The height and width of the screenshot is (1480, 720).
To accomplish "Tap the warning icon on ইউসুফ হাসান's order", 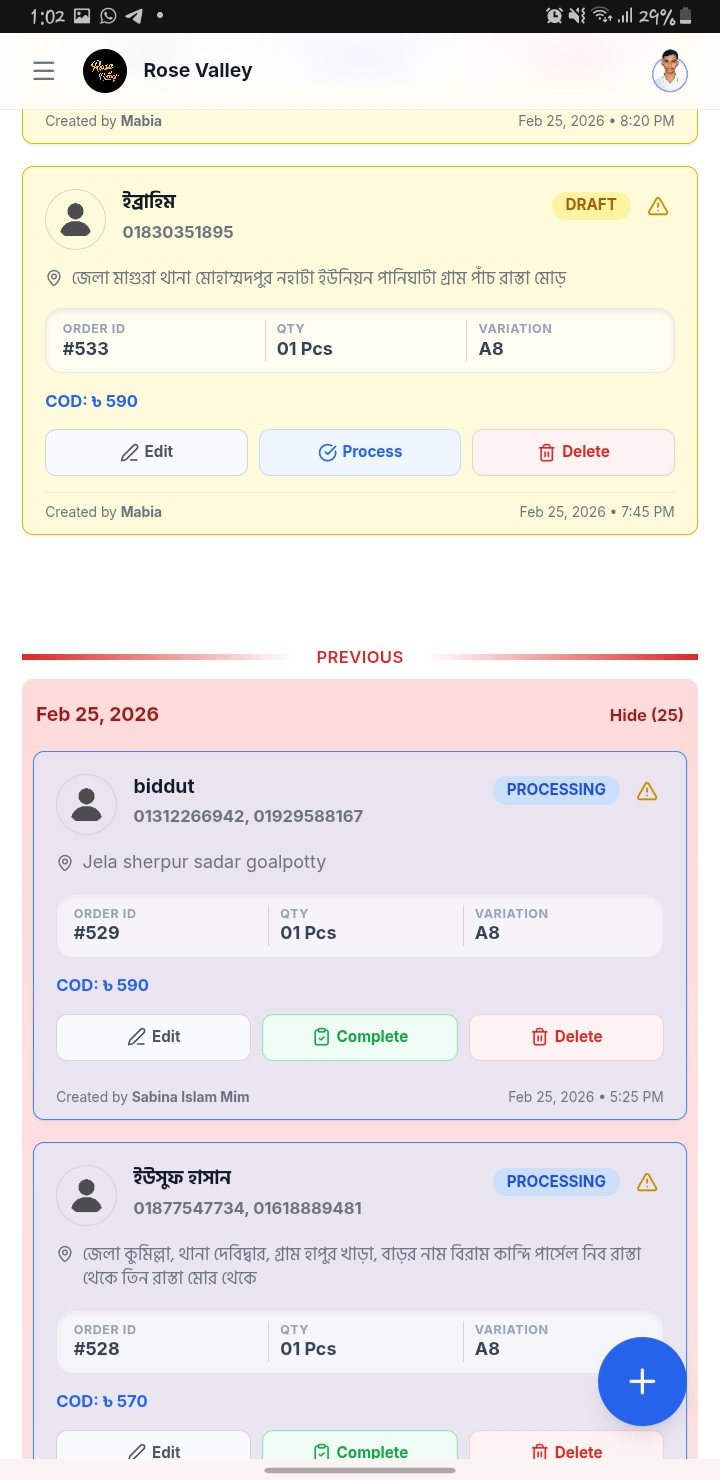I will click(x=647, y=1183).
